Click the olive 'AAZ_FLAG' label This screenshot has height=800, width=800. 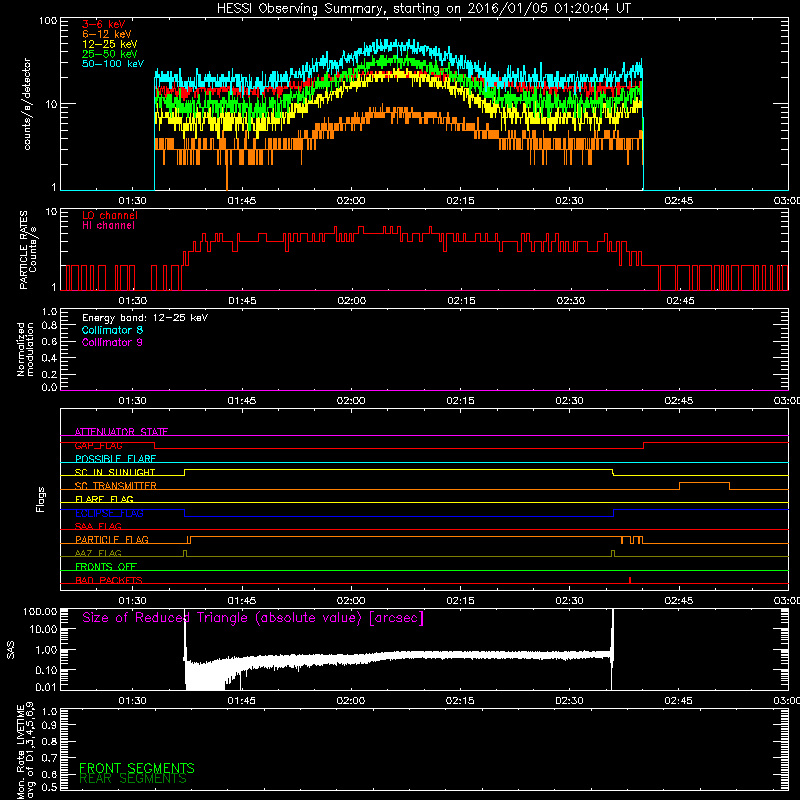point(98,553)
